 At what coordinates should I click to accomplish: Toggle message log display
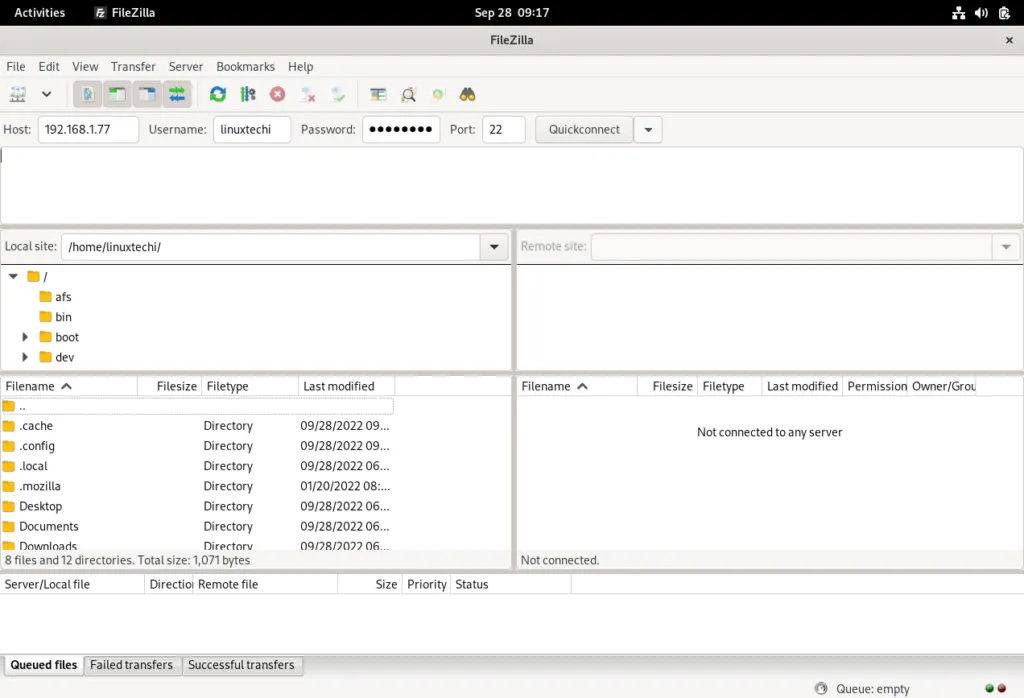click(87, 95)
